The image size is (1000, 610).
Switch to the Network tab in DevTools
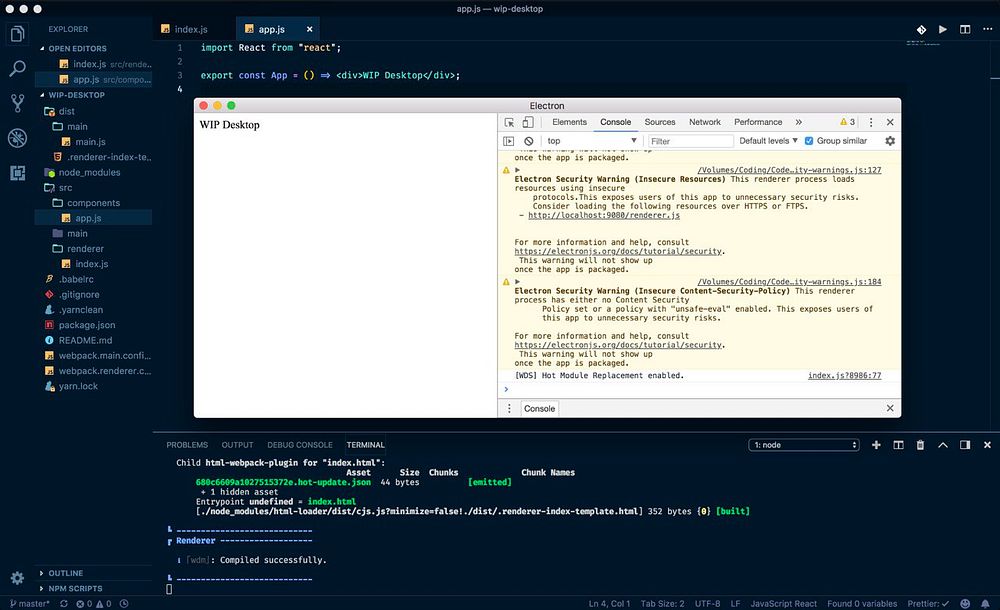coord(704,122)
